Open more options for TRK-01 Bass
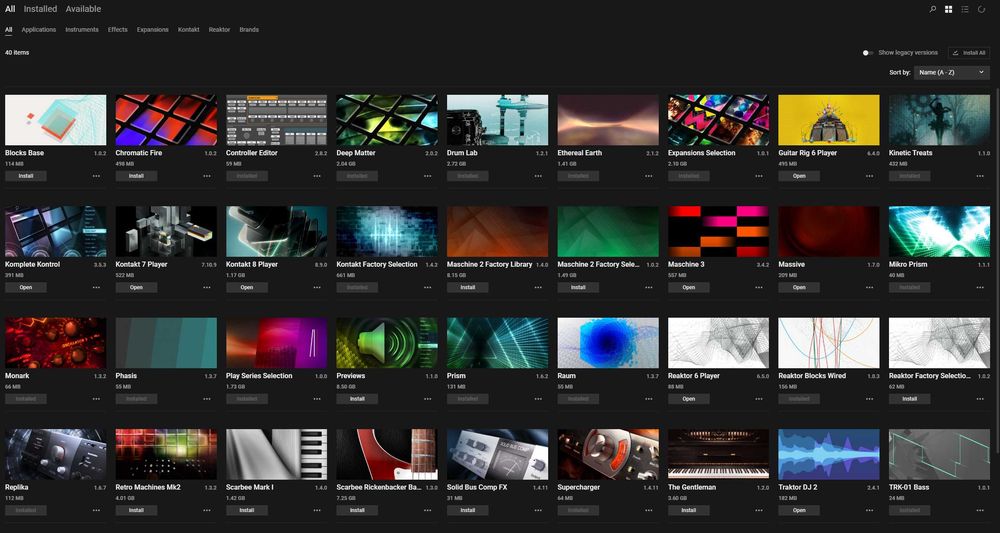Screen dimensions: 1000x533 [980, 511]
